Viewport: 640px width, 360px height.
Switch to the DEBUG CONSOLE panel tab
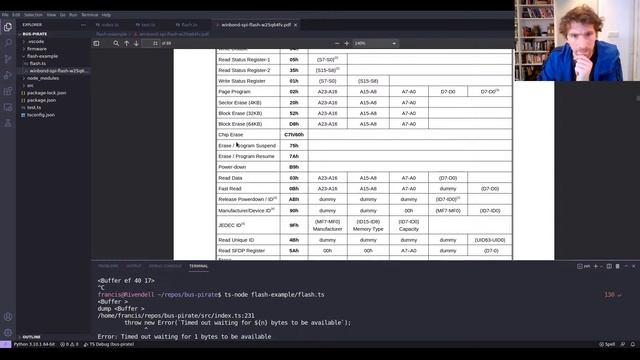pos(165,266)
